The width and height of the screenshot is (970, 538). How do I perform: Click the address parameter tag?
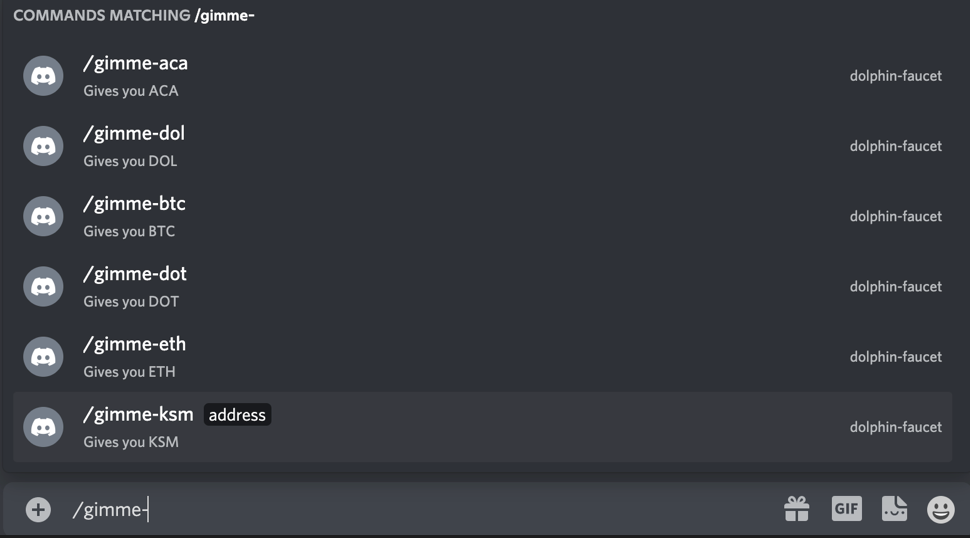pos(237,415)
